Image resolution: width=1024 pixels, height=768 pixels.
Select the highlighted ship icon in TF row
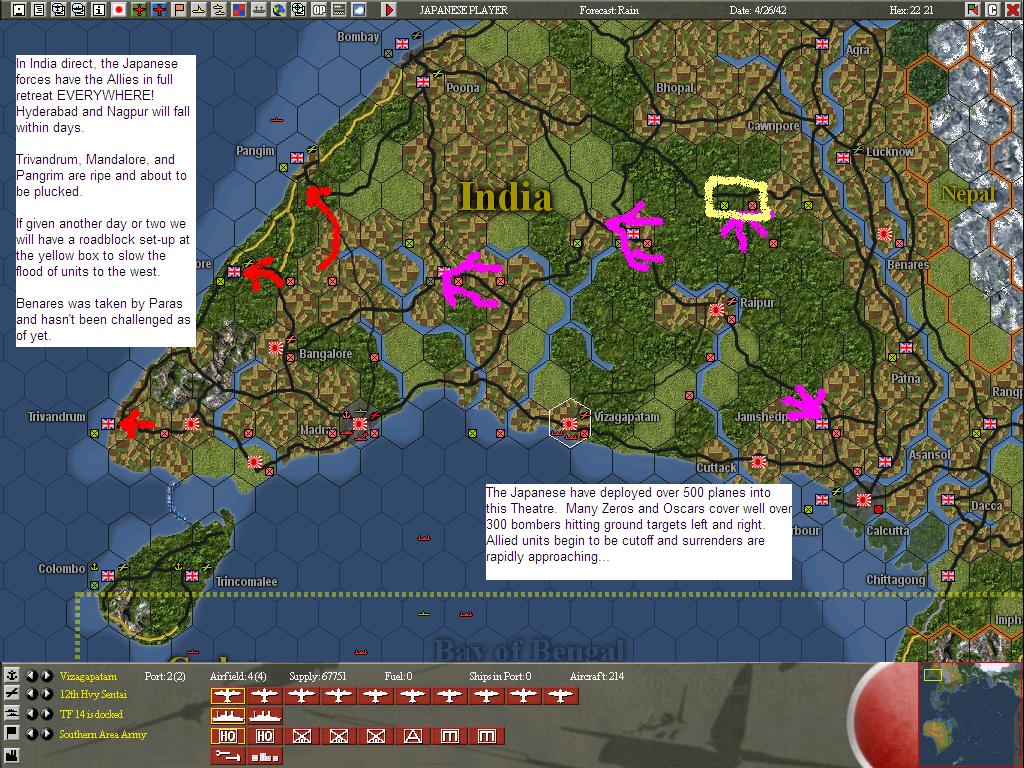click(x=227, y=716)
